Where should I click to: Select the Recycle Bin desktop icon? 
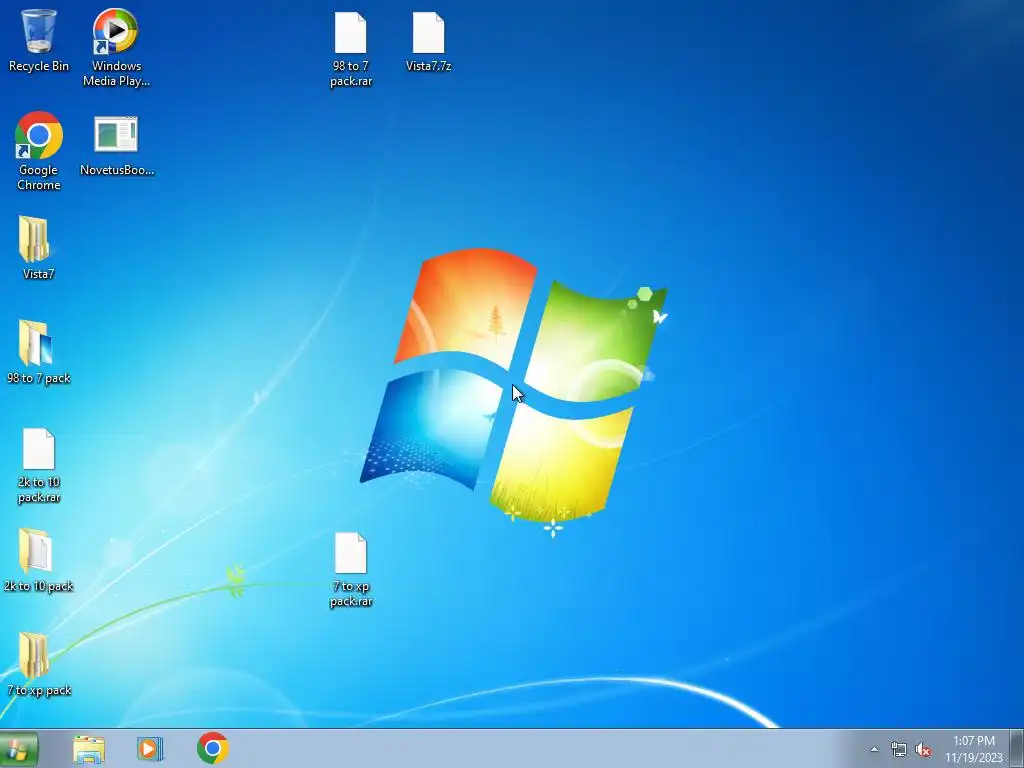pos(39,40)
